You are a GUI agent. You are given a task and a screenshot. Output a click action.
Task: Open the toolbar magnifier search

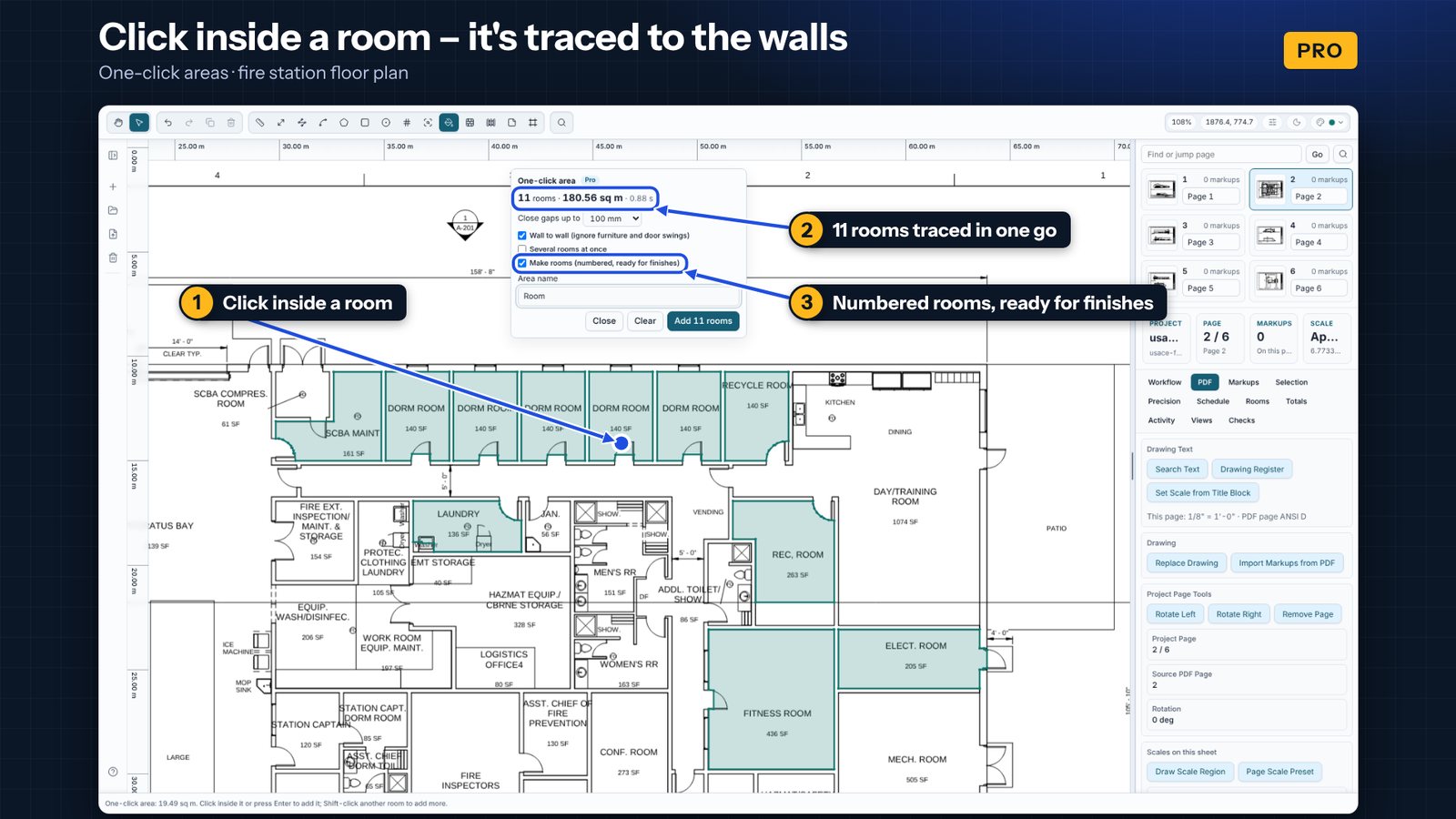click(x=561, y=123)
